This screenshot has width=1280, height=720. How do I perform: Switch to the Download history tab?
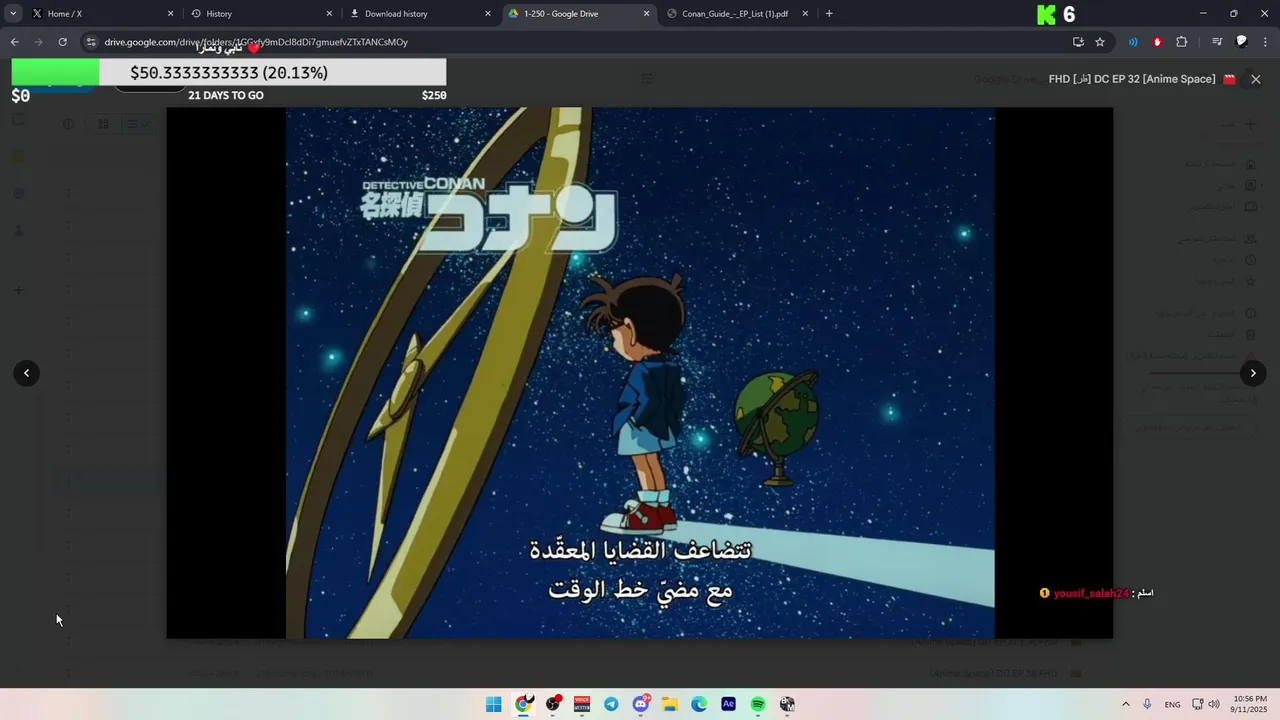[x=418, y=14]
